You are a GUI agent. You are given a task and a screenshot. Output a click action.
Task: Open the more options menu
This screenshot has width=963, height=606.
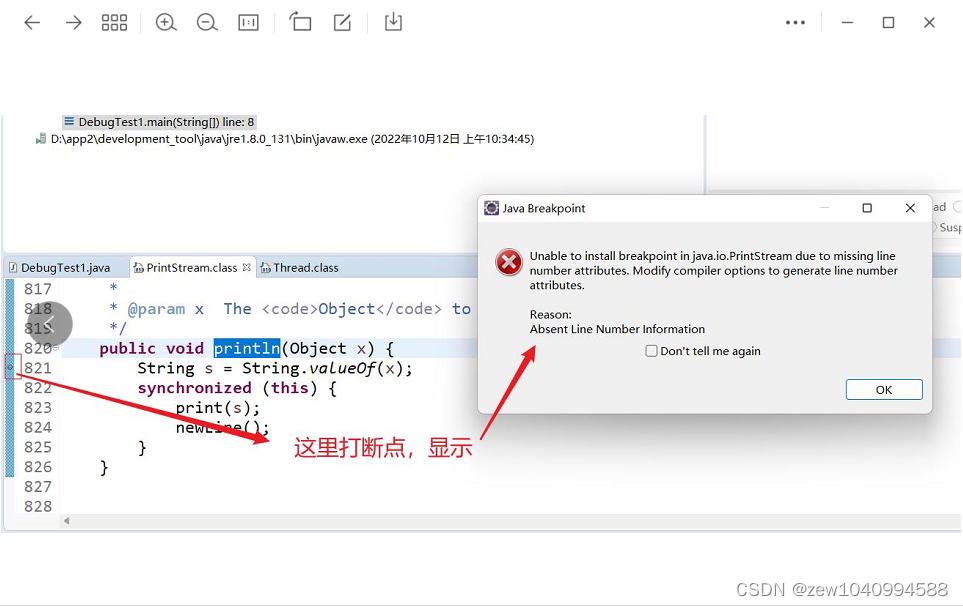[795, 21]
